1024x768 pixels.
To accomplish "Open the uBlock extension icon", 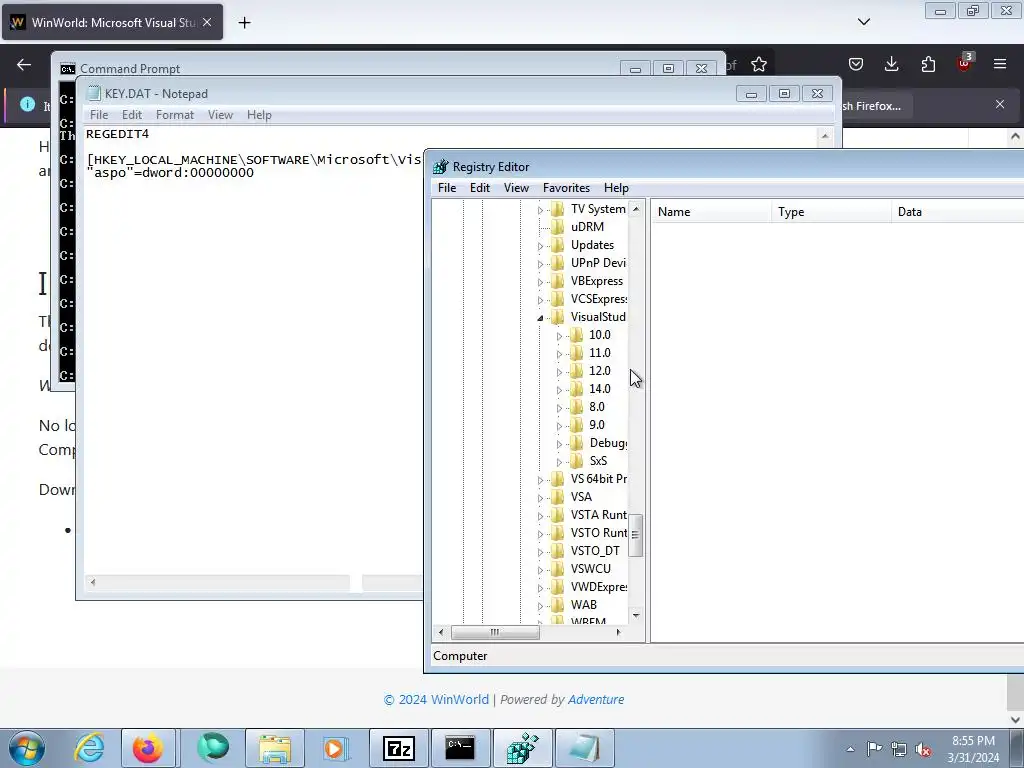I will click(x=964, y=63).
